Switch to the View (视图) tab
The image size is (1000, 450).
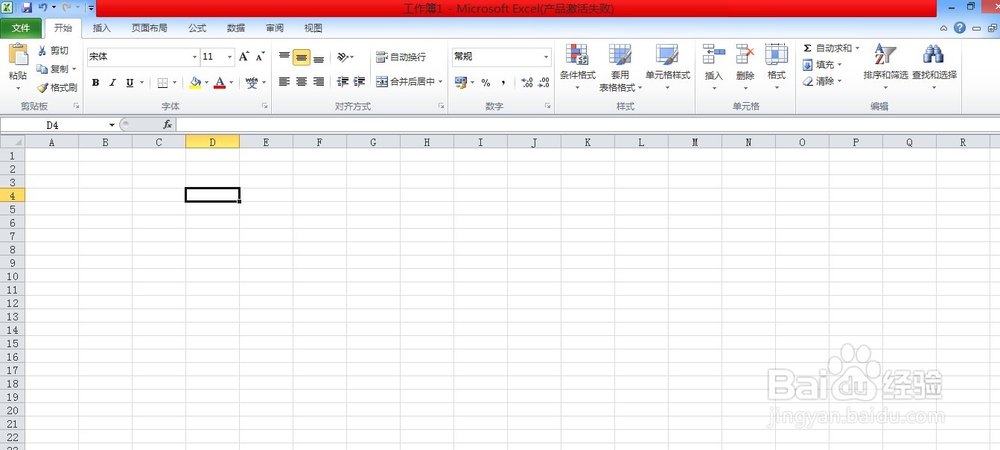pos(313,28)
